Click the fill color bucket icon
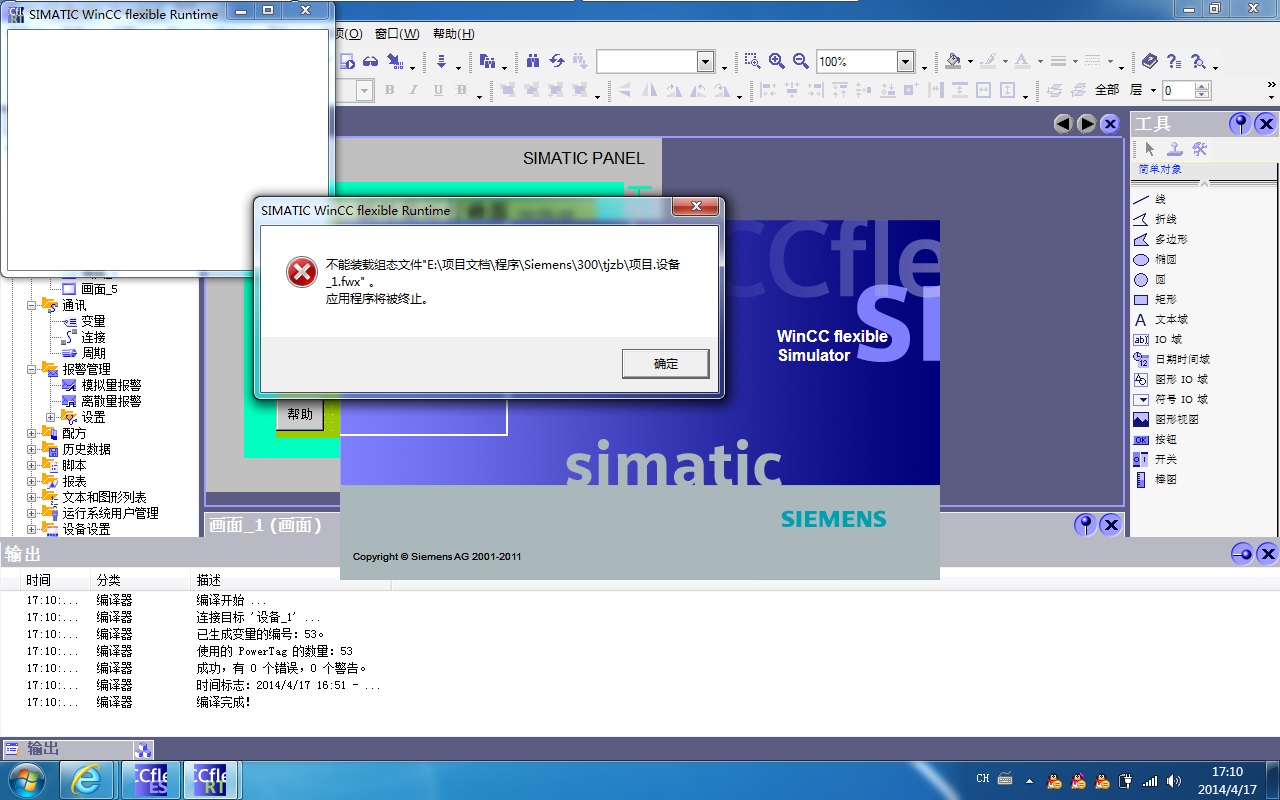Image resolution: width=1280 pixels, height=800 pixels. point(953,61)
